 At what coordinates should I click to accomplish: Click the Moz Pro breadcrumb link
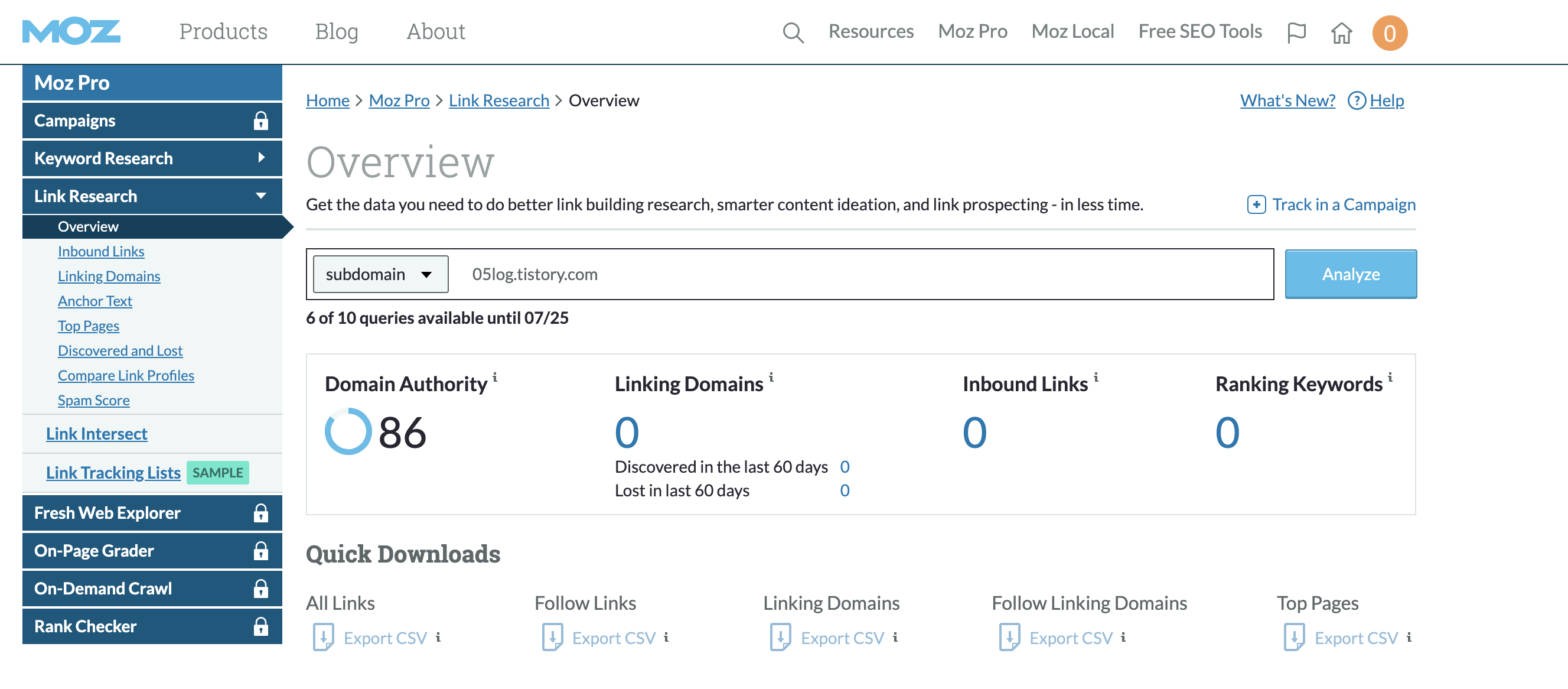point(399,100)
